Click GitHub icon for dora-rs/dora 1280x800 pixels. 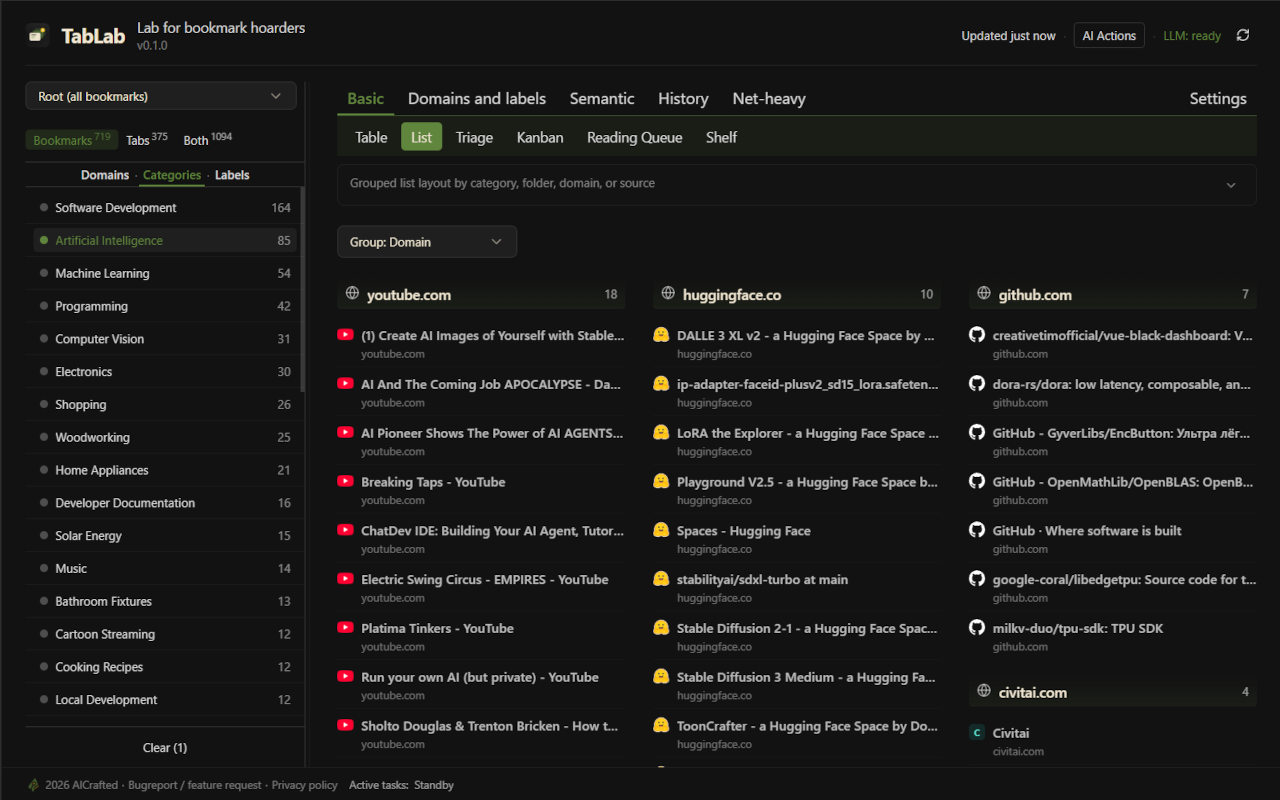(977, 384)
